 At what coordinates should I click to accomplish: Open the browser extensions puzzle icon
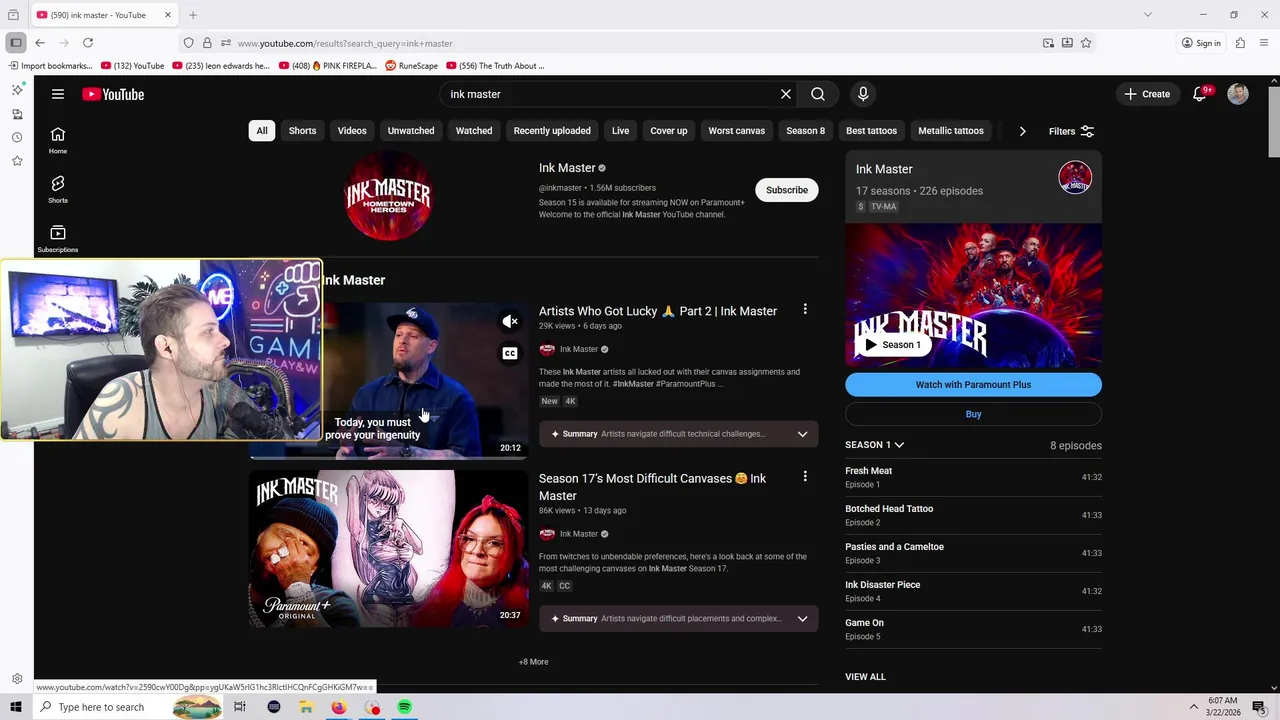pyautogui.click(x=1240, y=43)
